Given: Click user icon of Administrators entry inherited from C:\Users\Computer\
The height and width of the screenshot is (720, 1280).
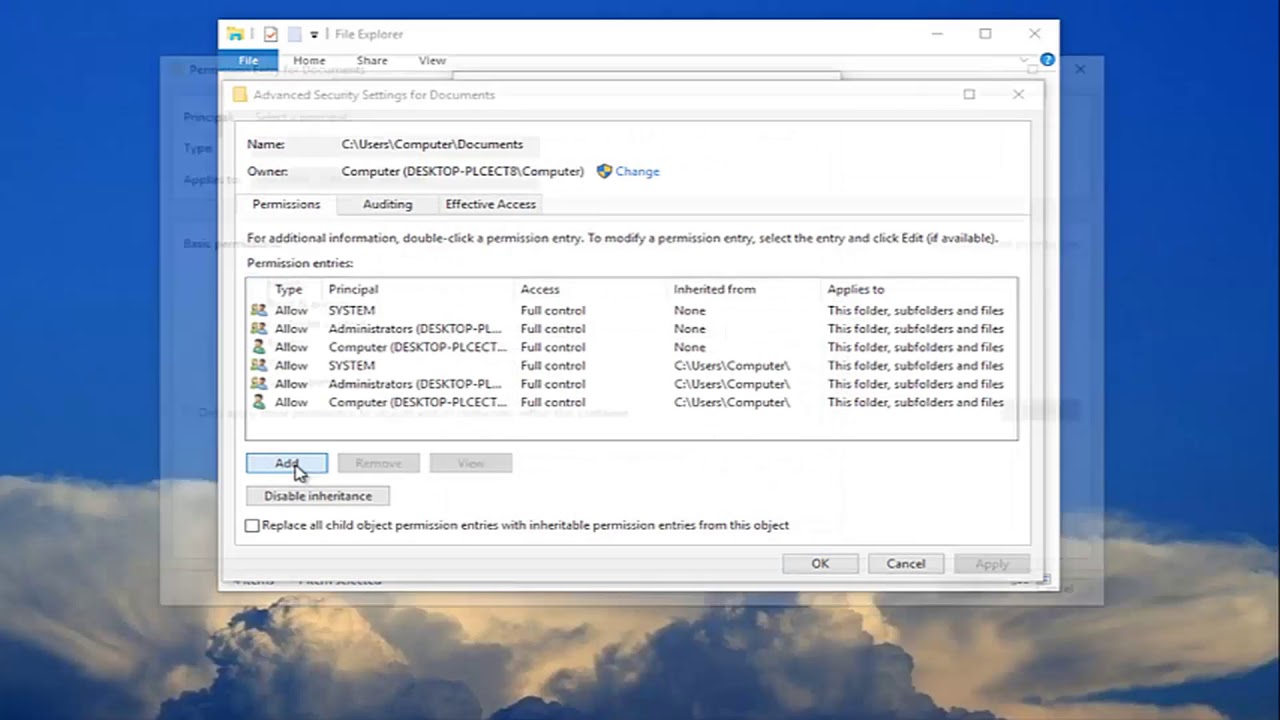Looking at the screenshot, I should pyautogui.click(x=259, y=383).
